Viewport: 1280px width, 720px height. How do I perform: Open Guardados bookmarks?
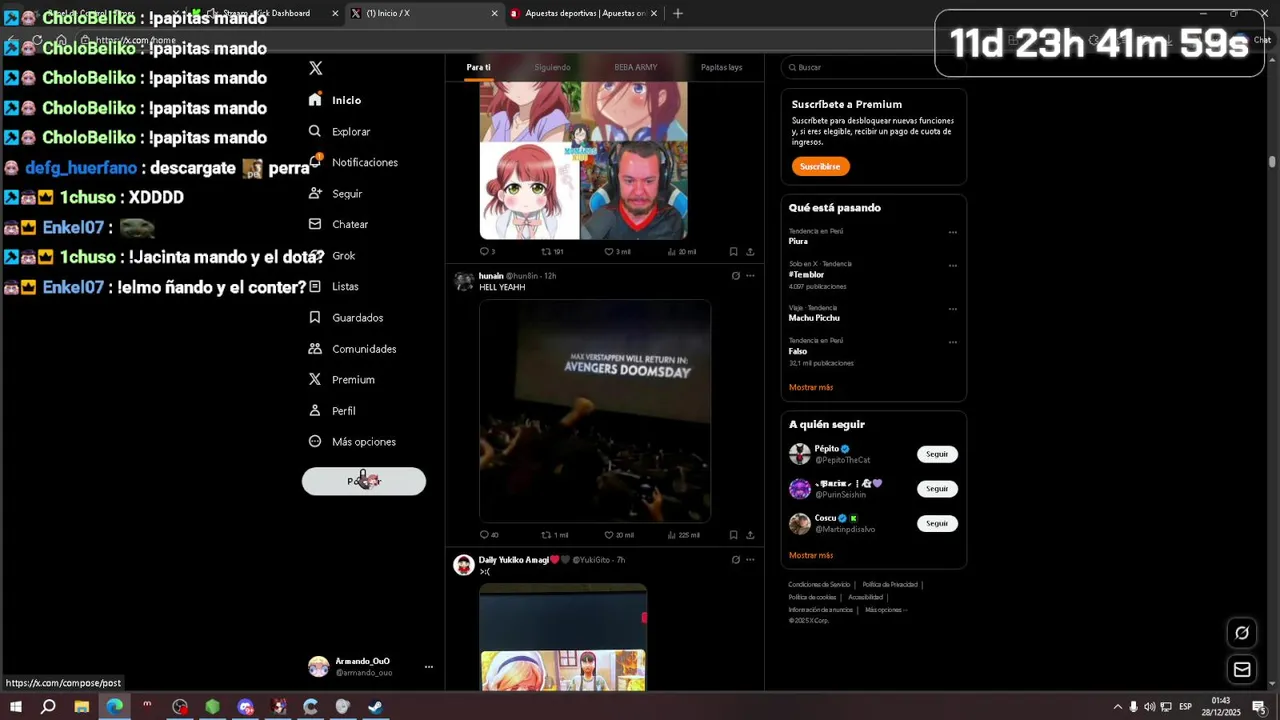pyautogui.click(x=346, y=317)
